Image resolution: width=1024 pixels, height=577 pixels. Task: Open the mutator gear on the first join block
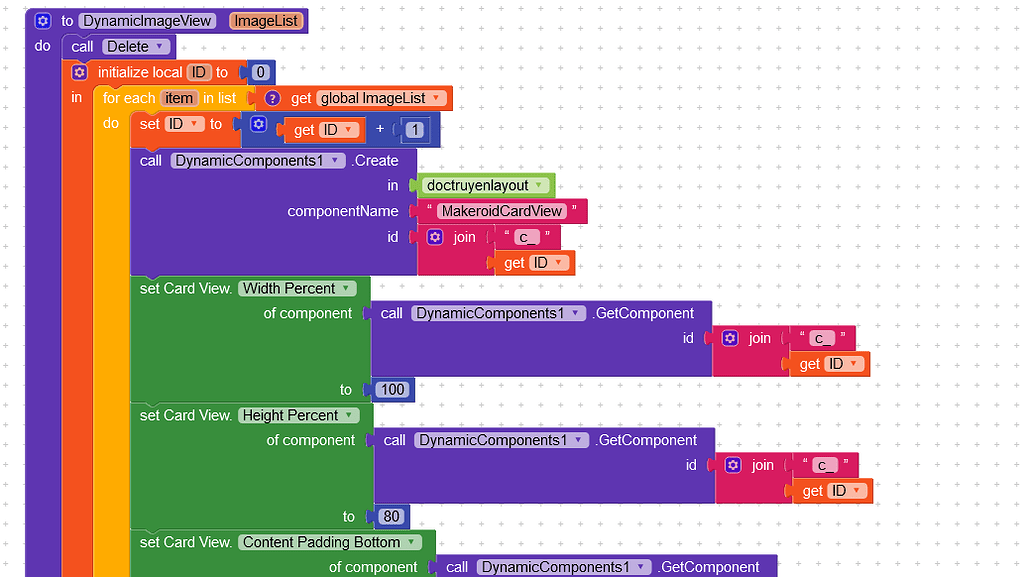434,237
